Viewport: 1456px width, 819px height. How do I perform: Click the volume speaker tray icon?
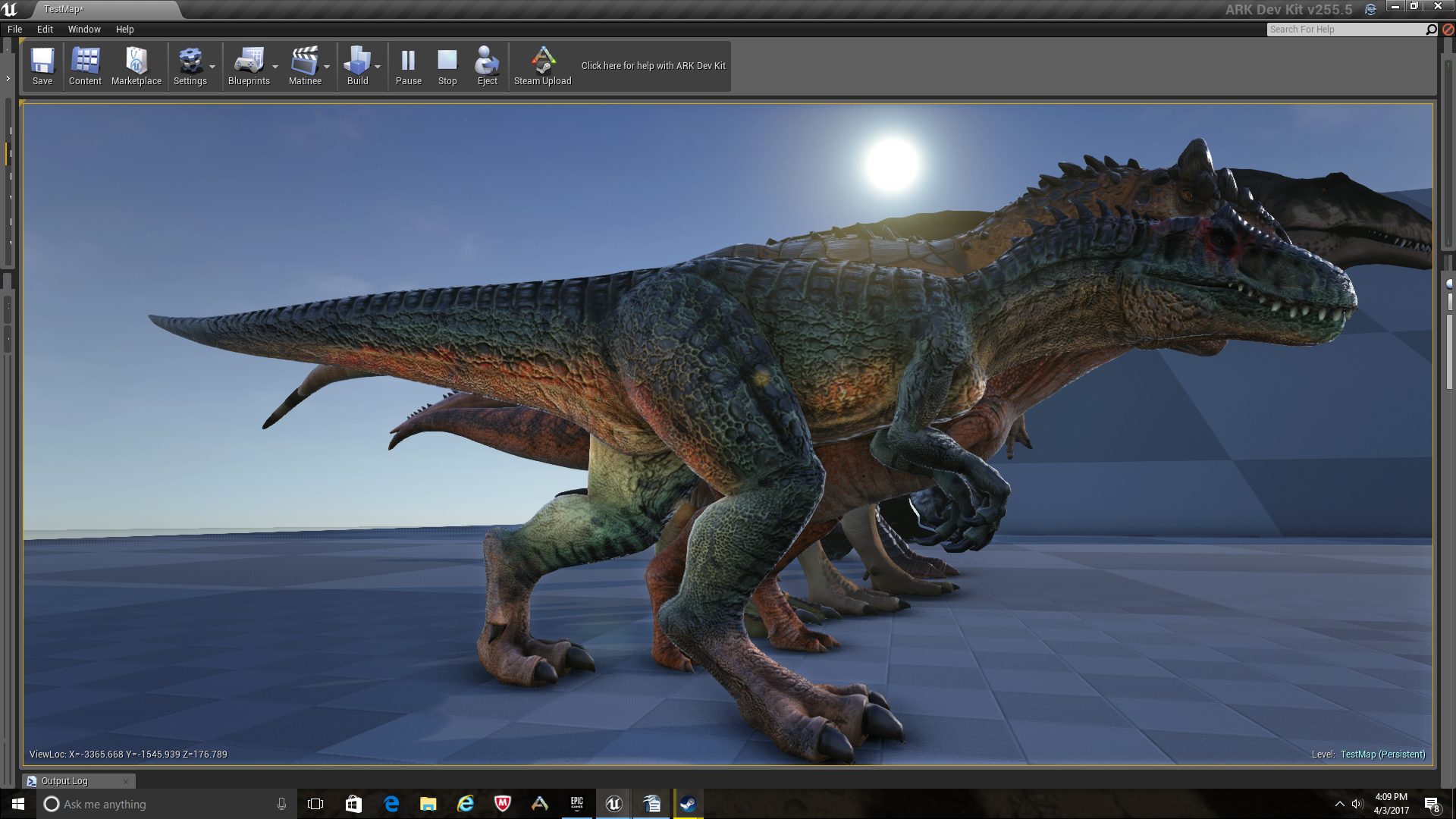(1357, 804)
